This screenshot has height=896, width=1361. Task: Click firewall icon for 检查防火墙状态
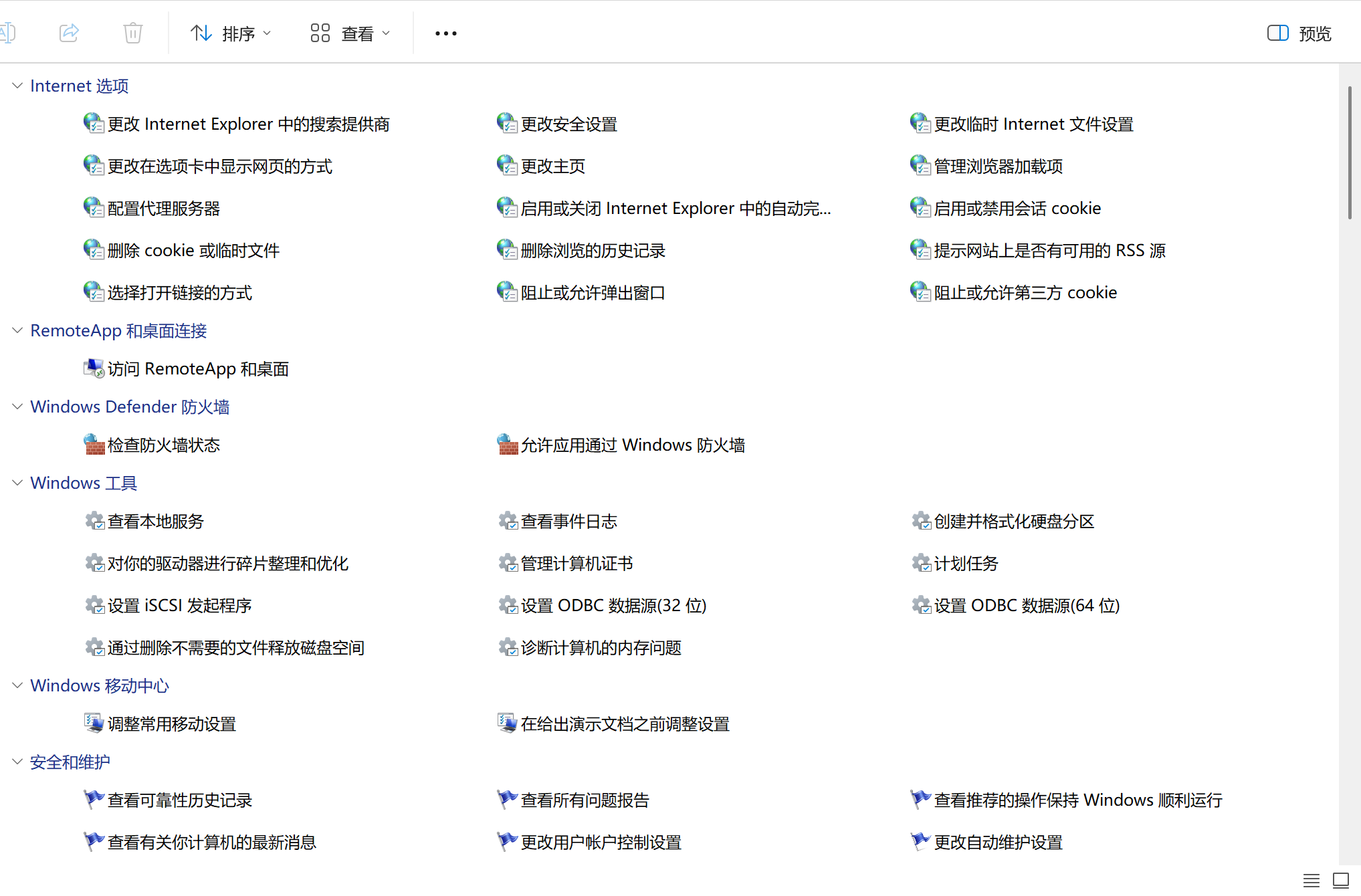(x=94, y=445)
